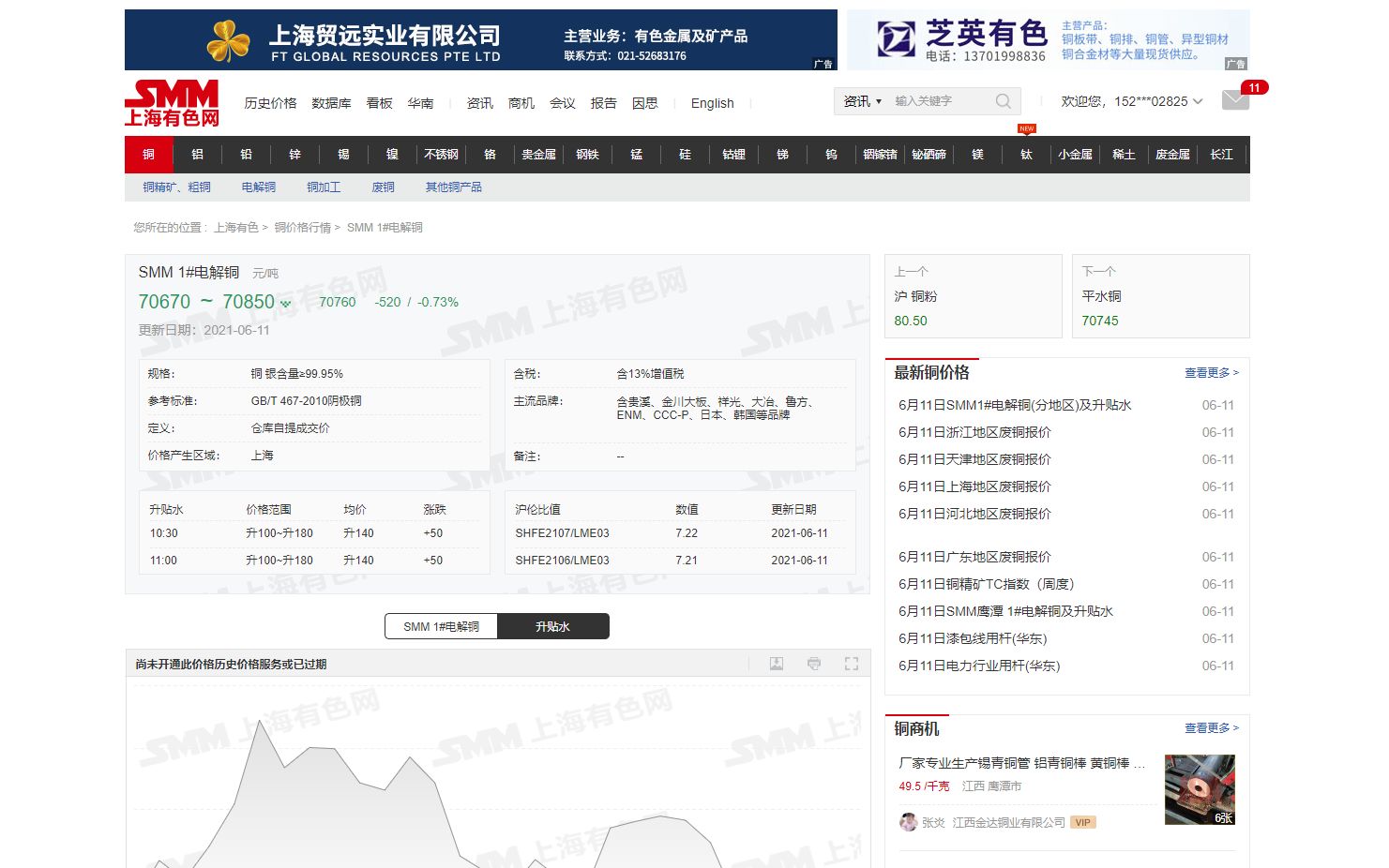Screen dimensions: 1389x868
Task: Click 查看更多 in 最新价格 section
Action: 1212,373
